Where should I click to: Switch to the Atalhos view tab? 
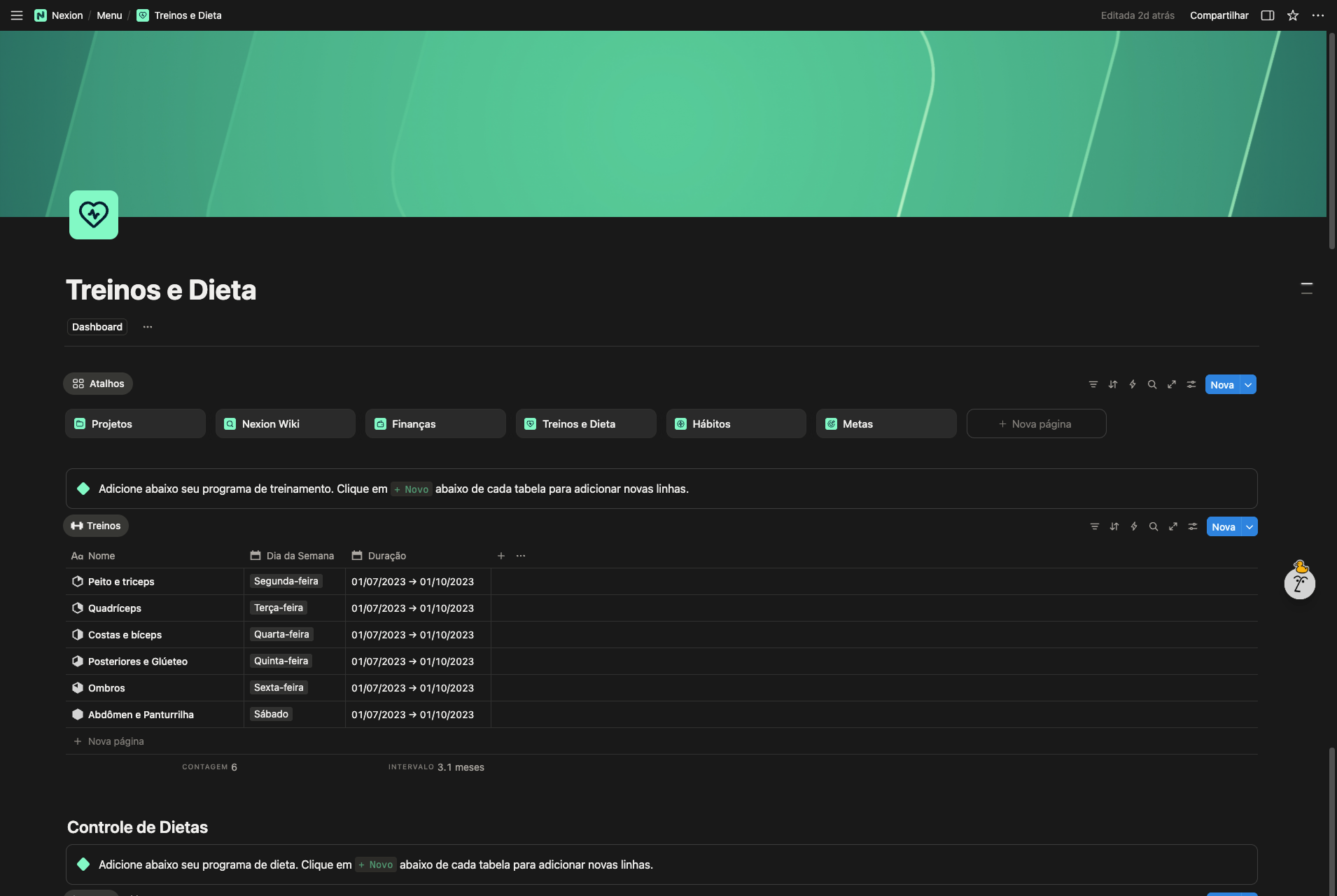98,384
